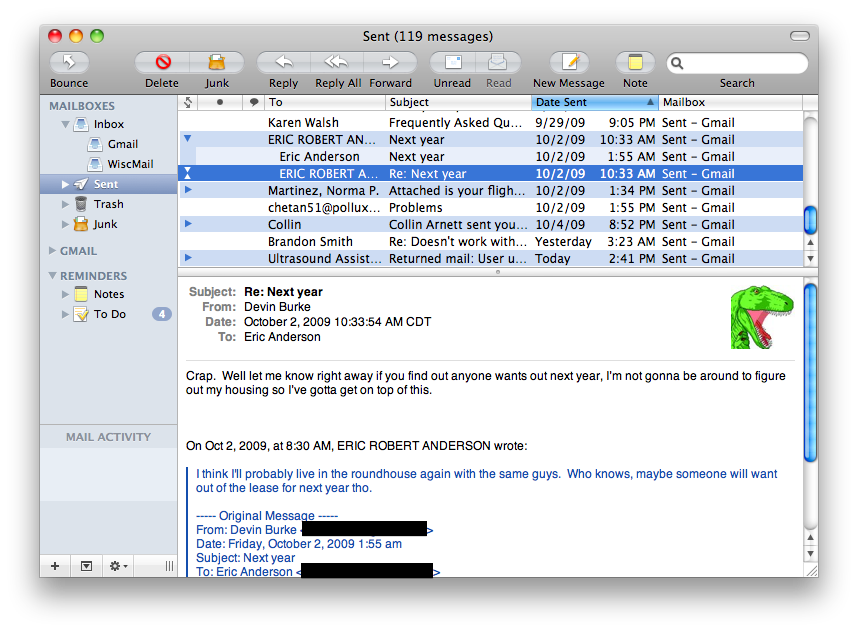Collapse the REMINDERS section
Screen dimensions: 858x632
click(53, 276)
